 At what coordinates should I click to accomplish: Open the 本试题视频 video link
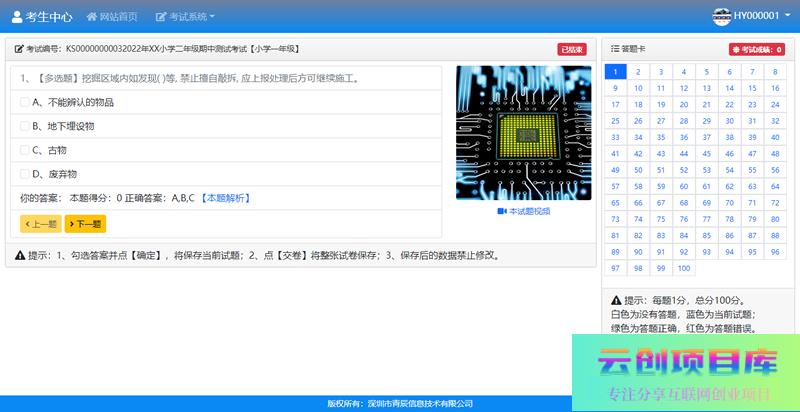pos(523,211)
